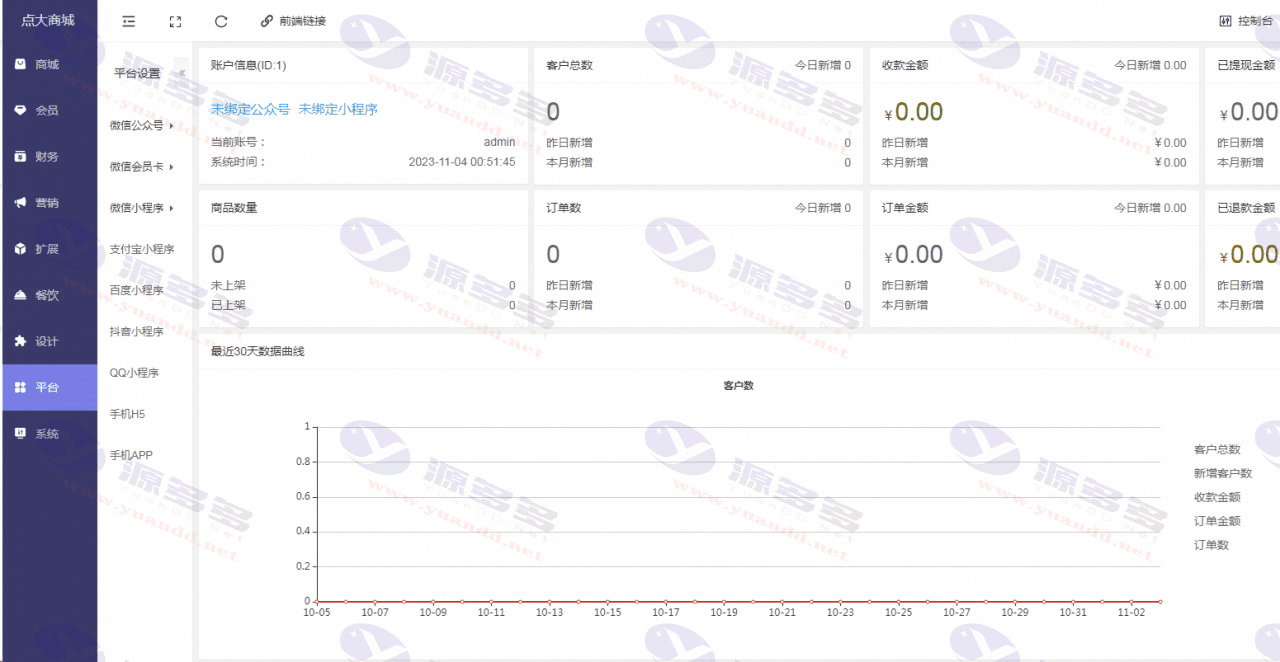The width and height of the screenshot is (1280, 662).
Task: Collapse the 平台设置 submenu panel arrow
Action: [182, 73]
